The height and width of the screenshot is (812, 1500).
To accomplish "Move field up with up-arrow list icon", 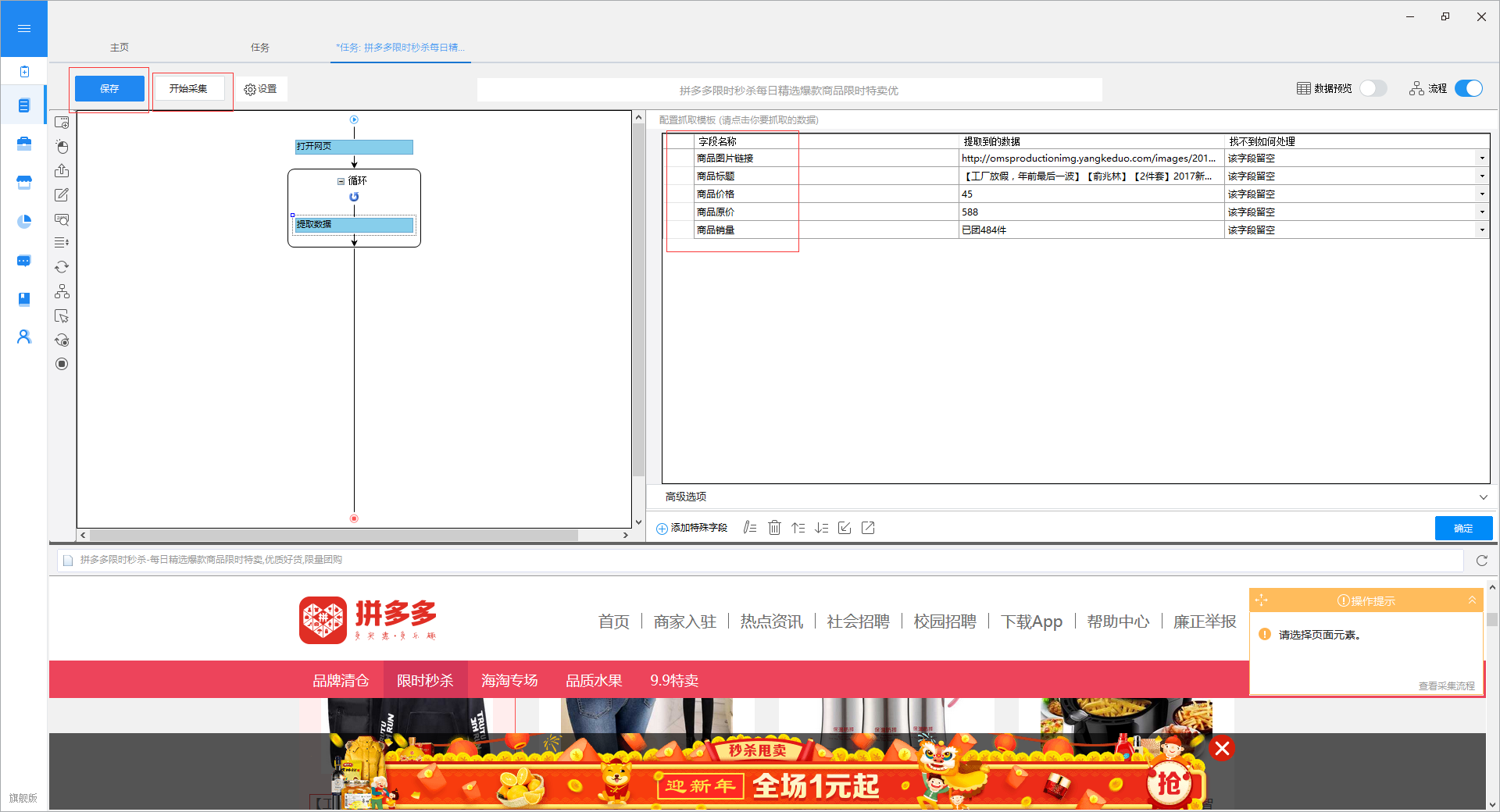I will [798, 528].
